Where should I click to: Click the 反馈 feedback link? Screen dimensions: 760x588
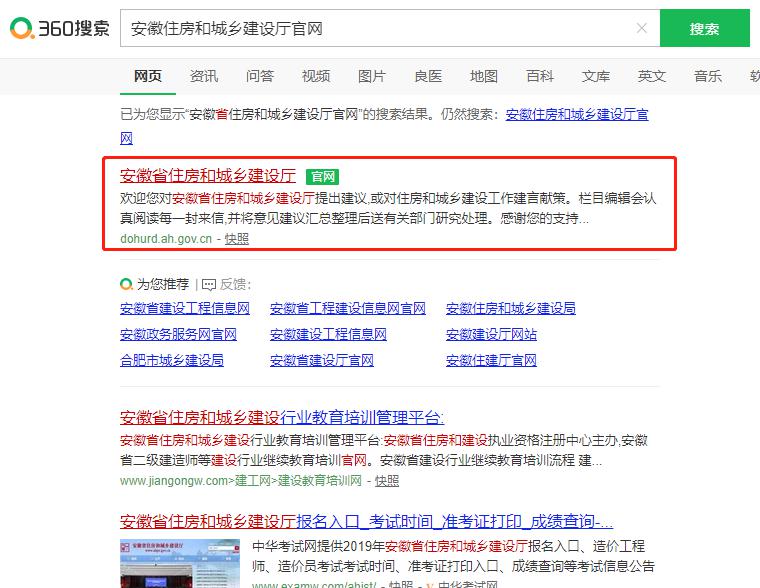coord(234,284)
